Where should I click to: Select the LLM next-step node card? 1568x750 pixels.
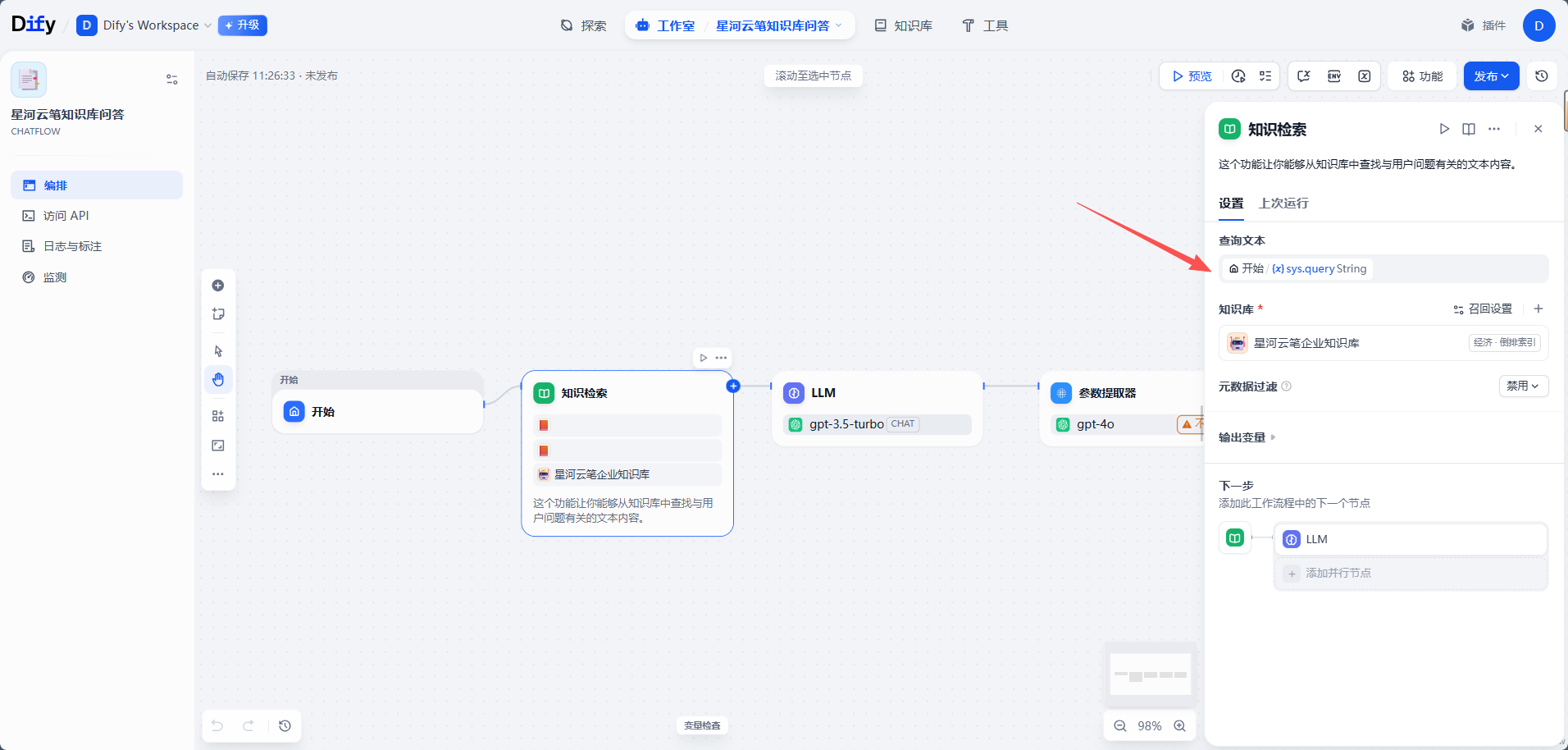pos(1411,539)
